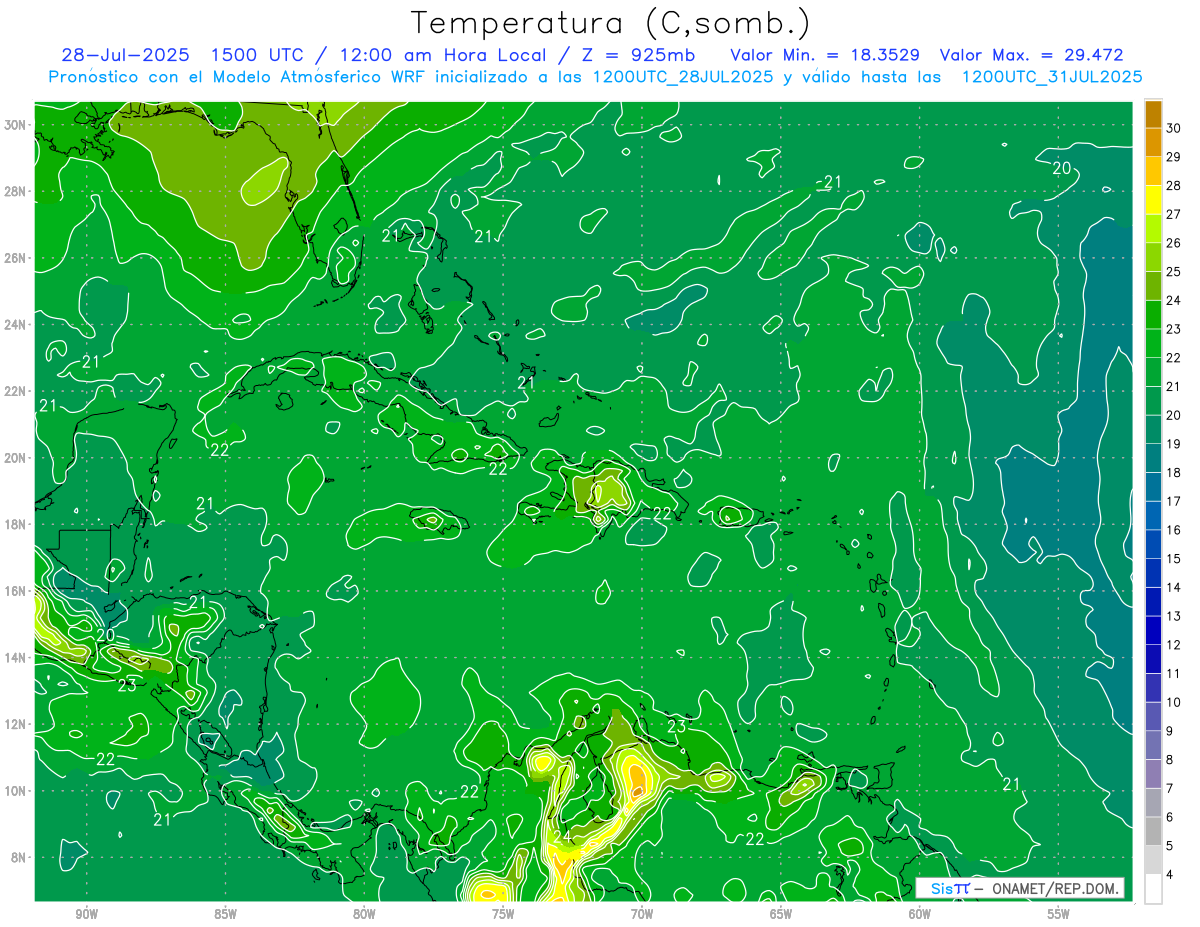Click the legend scale value 30
This screenshot has height=927, width=1200.
point(1174,128)
